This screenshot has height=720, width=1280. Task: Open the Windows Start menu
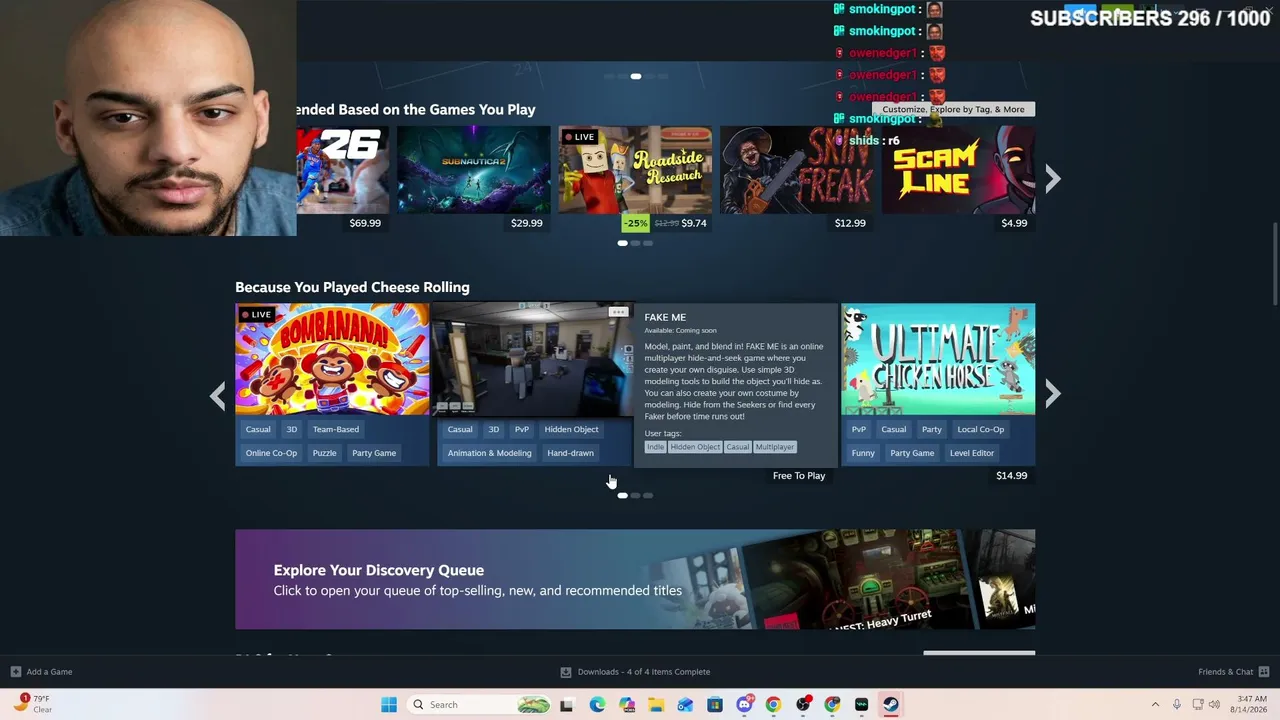[x=389, y=705]
